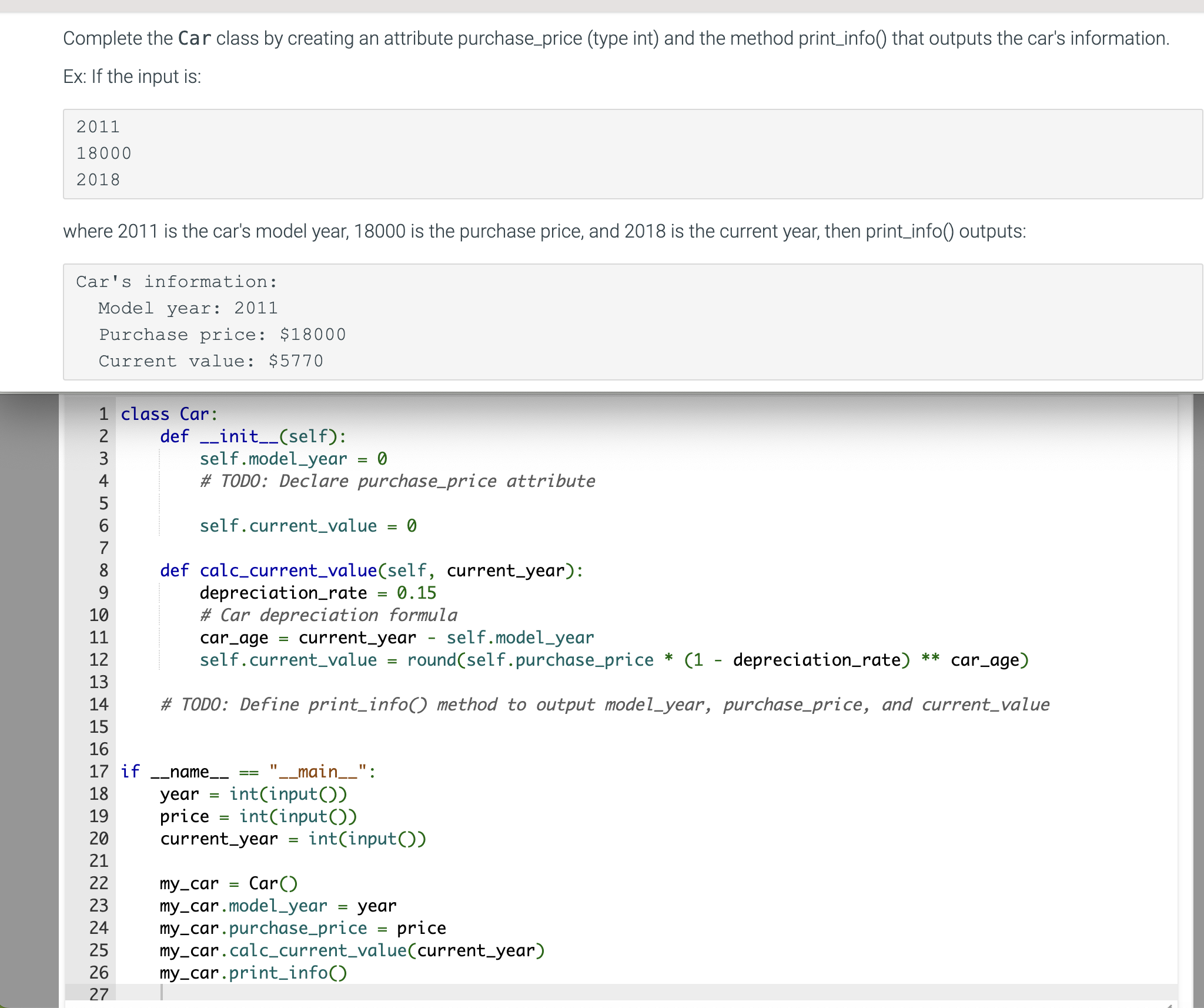Select the def __init__ method line
1204x1008 pixels.
point(253,436)
